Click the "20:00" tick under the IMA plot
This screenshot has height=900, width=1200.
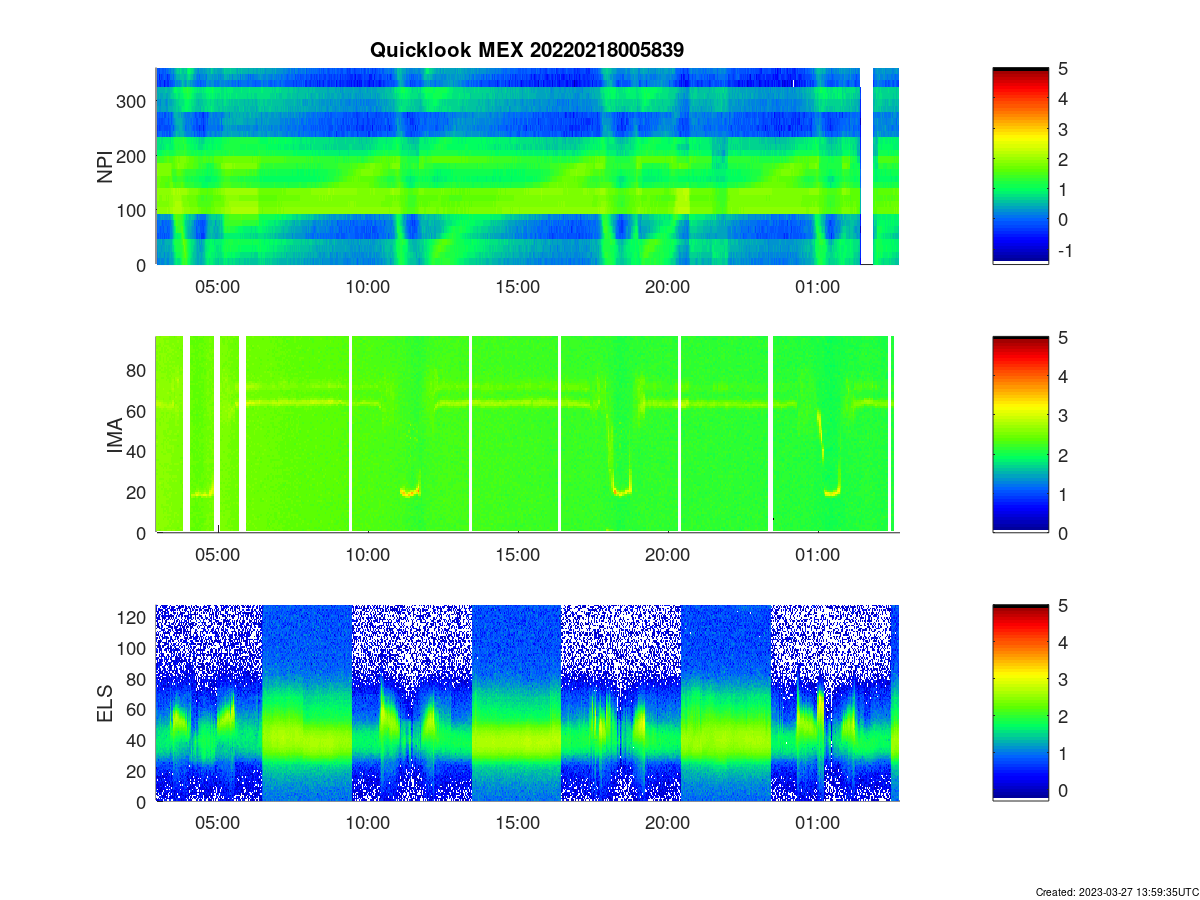[668, 555]
